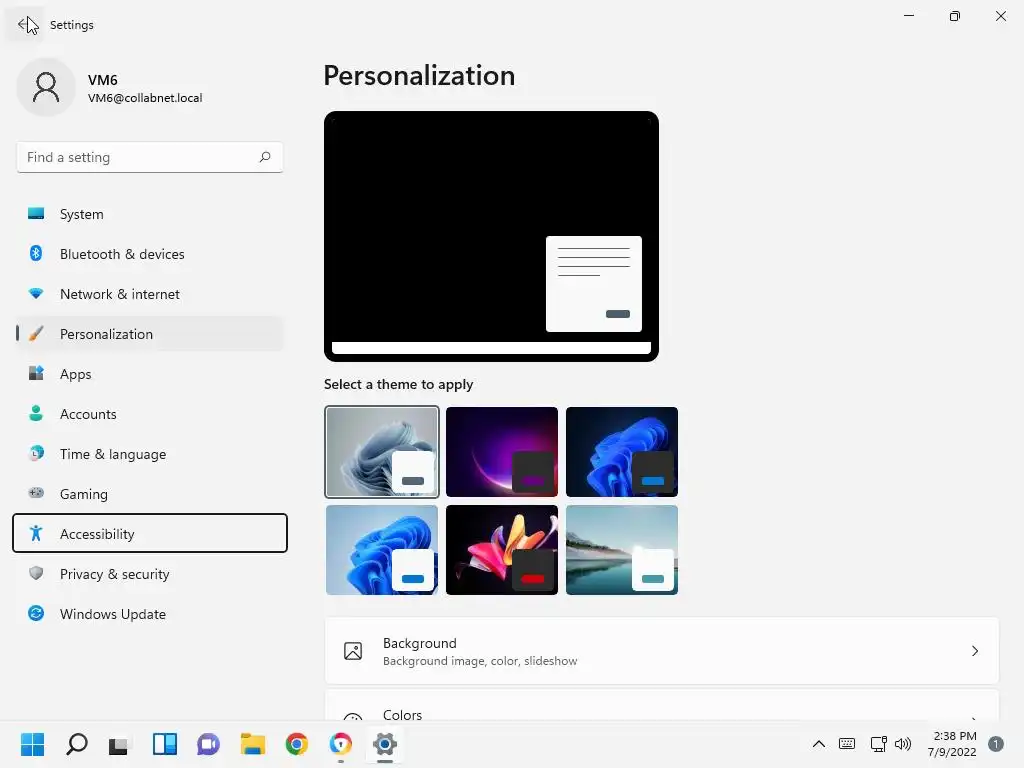Click the Personalization paintbrush icon
1024x768 pixels.
[36, 334]
